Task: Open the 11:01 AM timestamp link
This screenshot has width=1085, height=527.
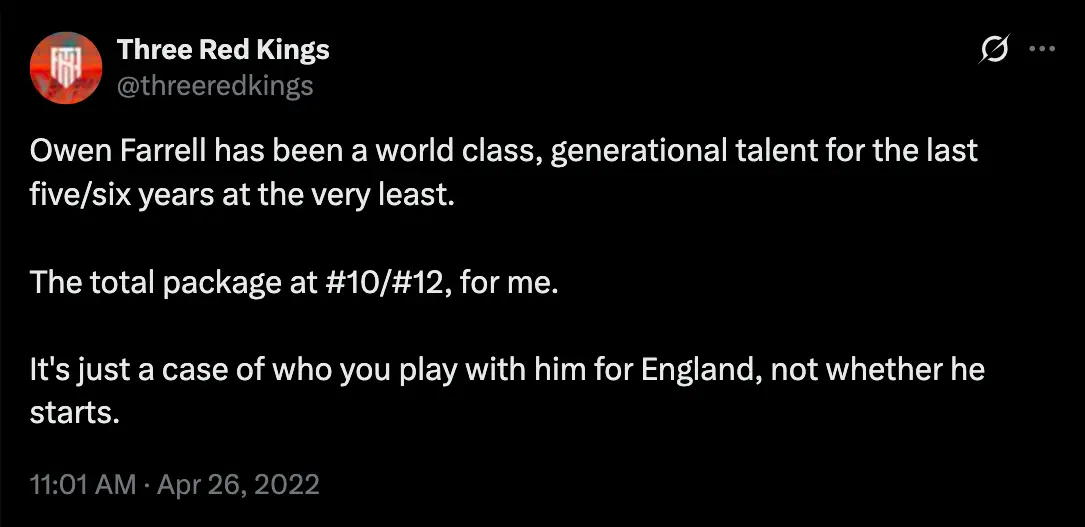Action: click(83, 485)
